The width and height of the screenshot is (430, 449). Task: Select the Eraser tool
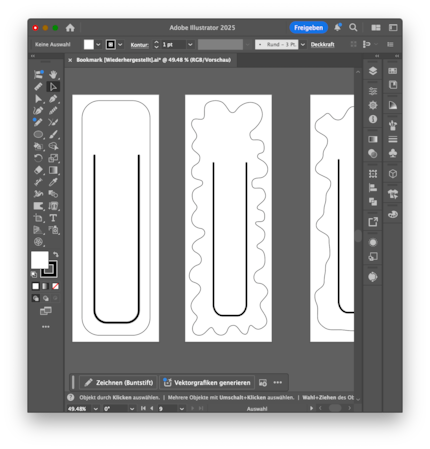[38, 170]
